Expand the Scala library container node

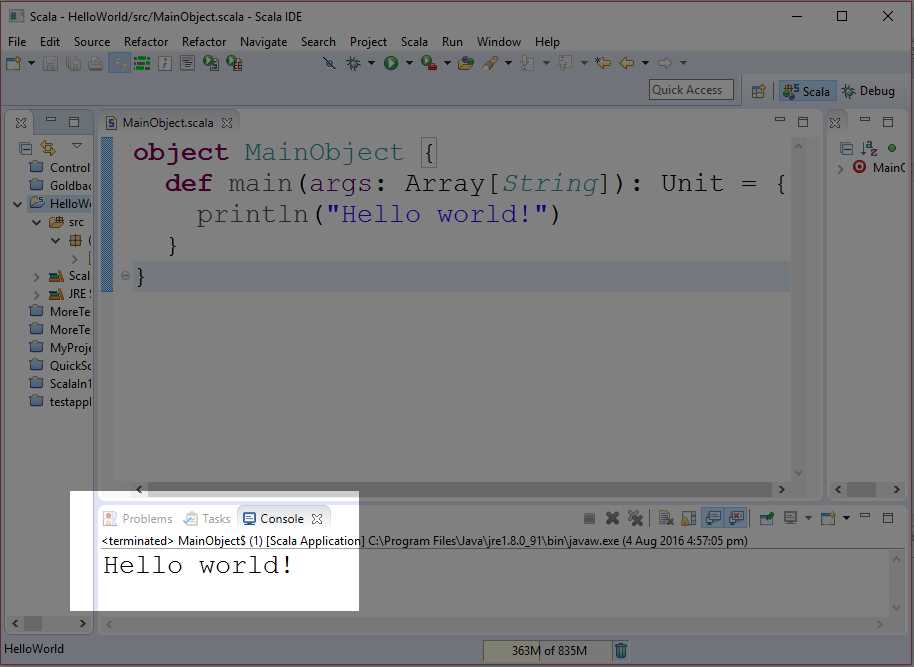point(37,276)
